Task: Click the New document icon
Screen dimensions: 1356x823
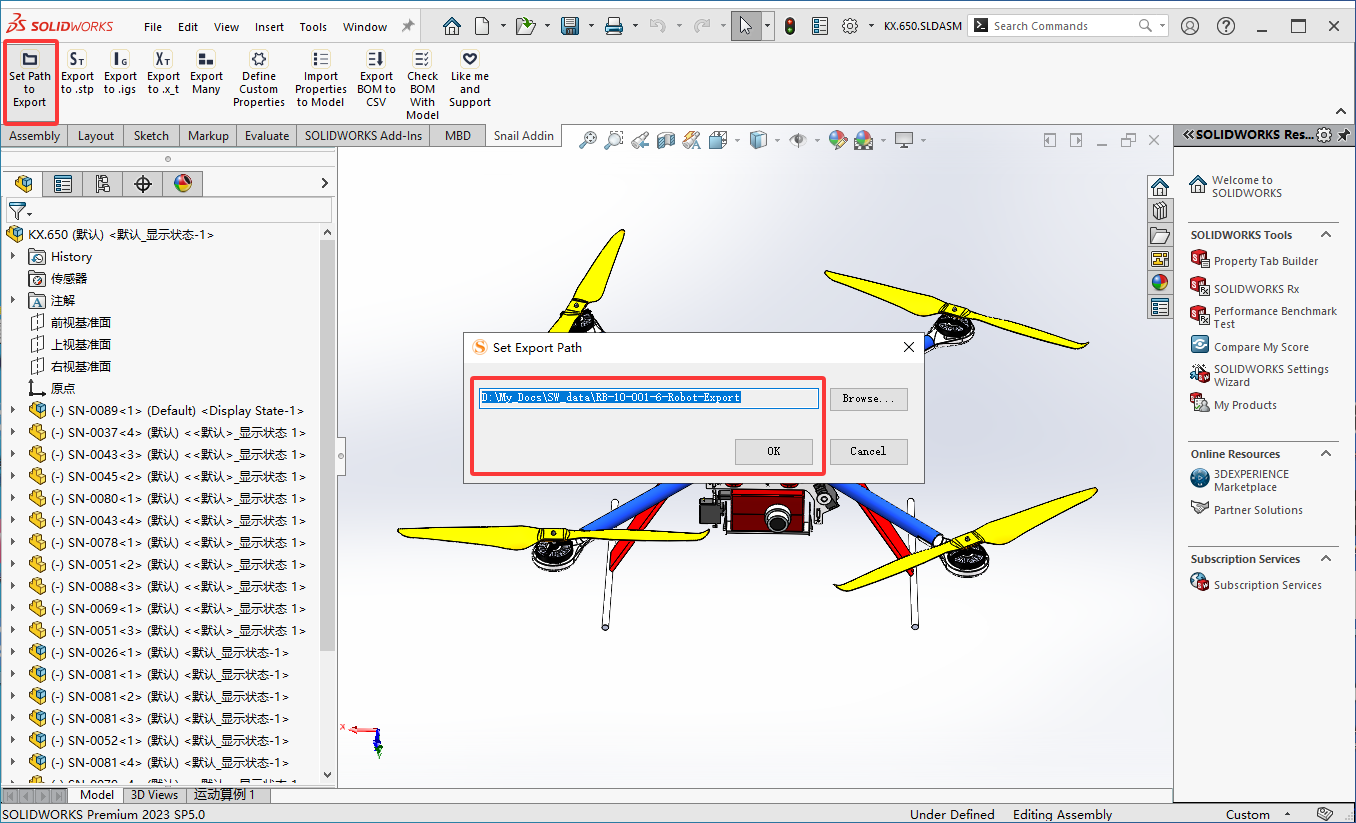Action: tap(482, 26)
